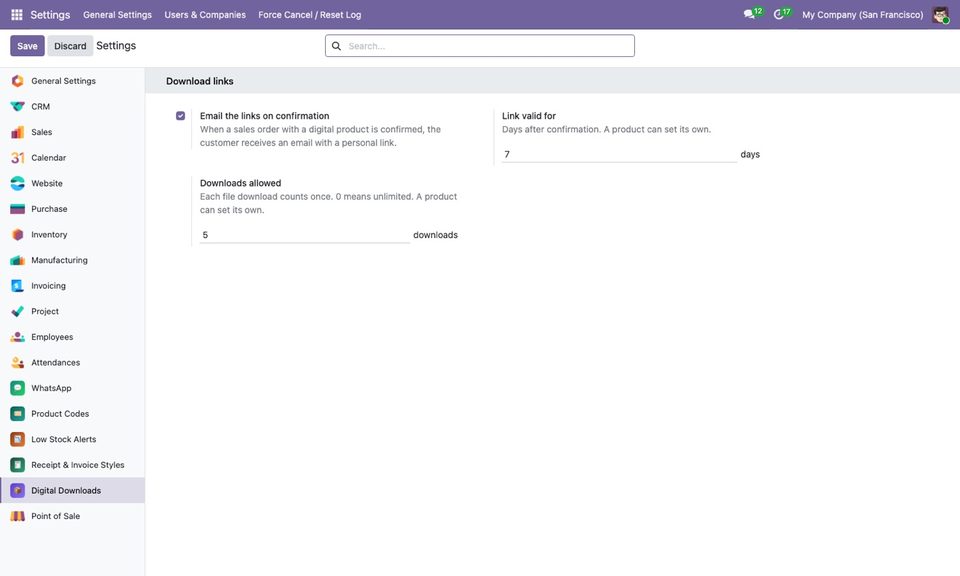Click the Settings app title in navbar

click(x=50, y=15)
